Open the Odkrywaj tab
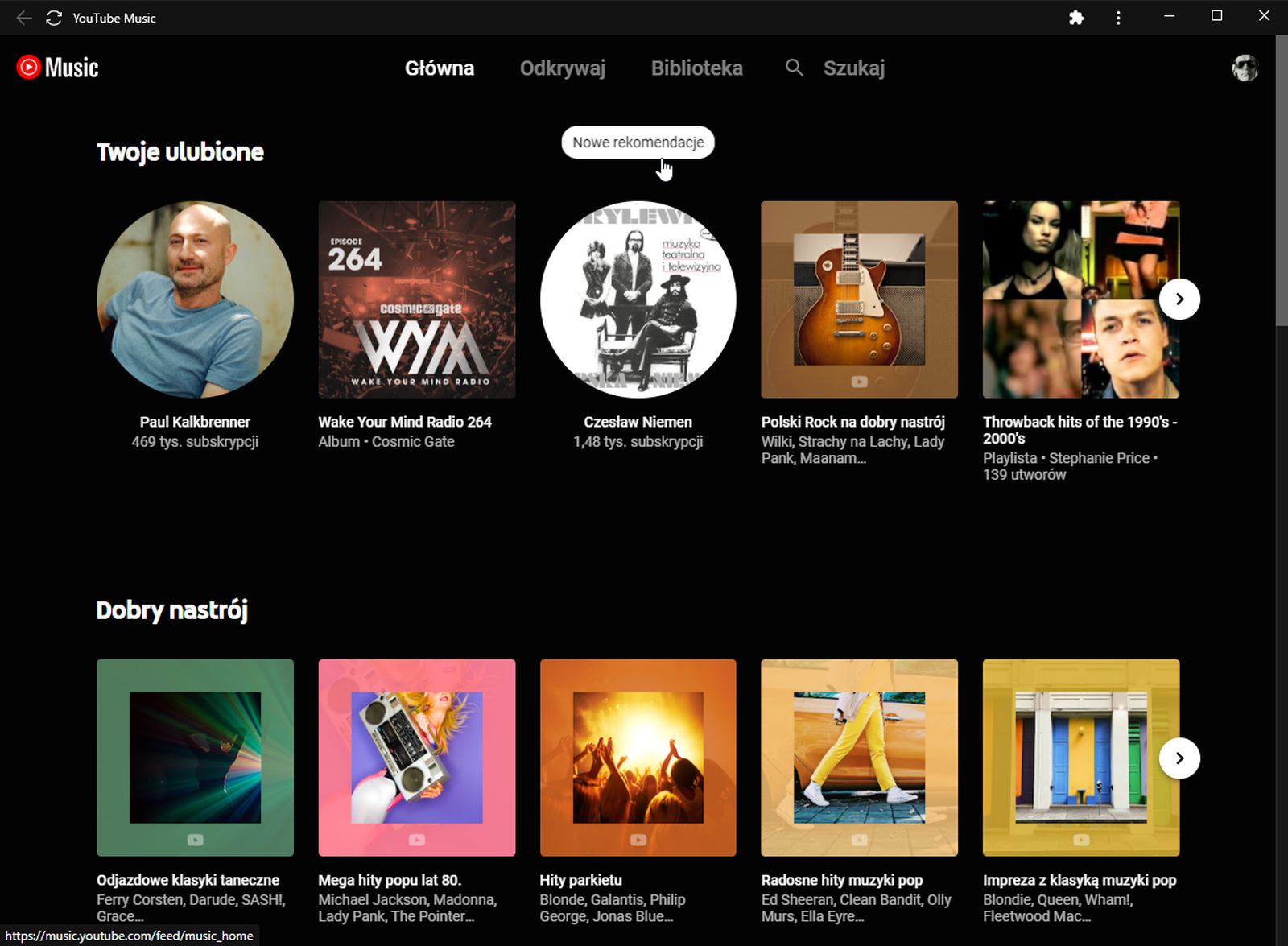The width and height of the screenshot is (1288, 946). tap(563, 68)
